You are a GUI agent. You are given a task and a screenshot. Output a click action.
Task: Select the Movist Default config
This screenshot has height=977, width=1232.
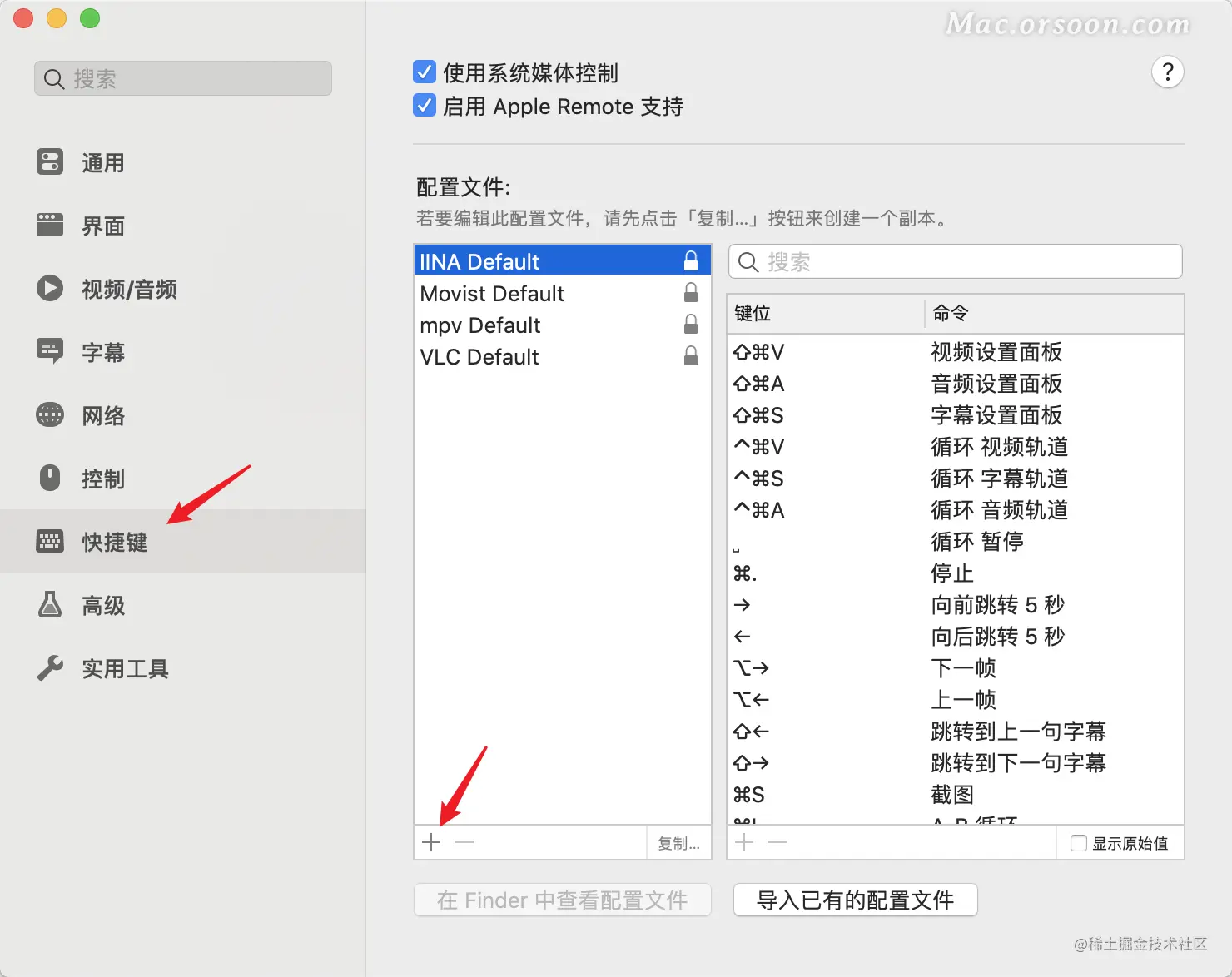[x=563, y=293]
